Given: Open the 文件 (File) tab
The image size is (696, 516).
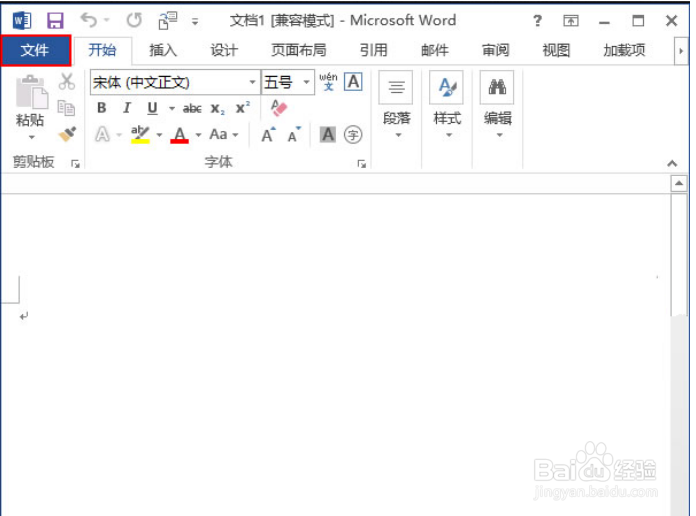Looking at the screenshot, I should tap(35, 50).
